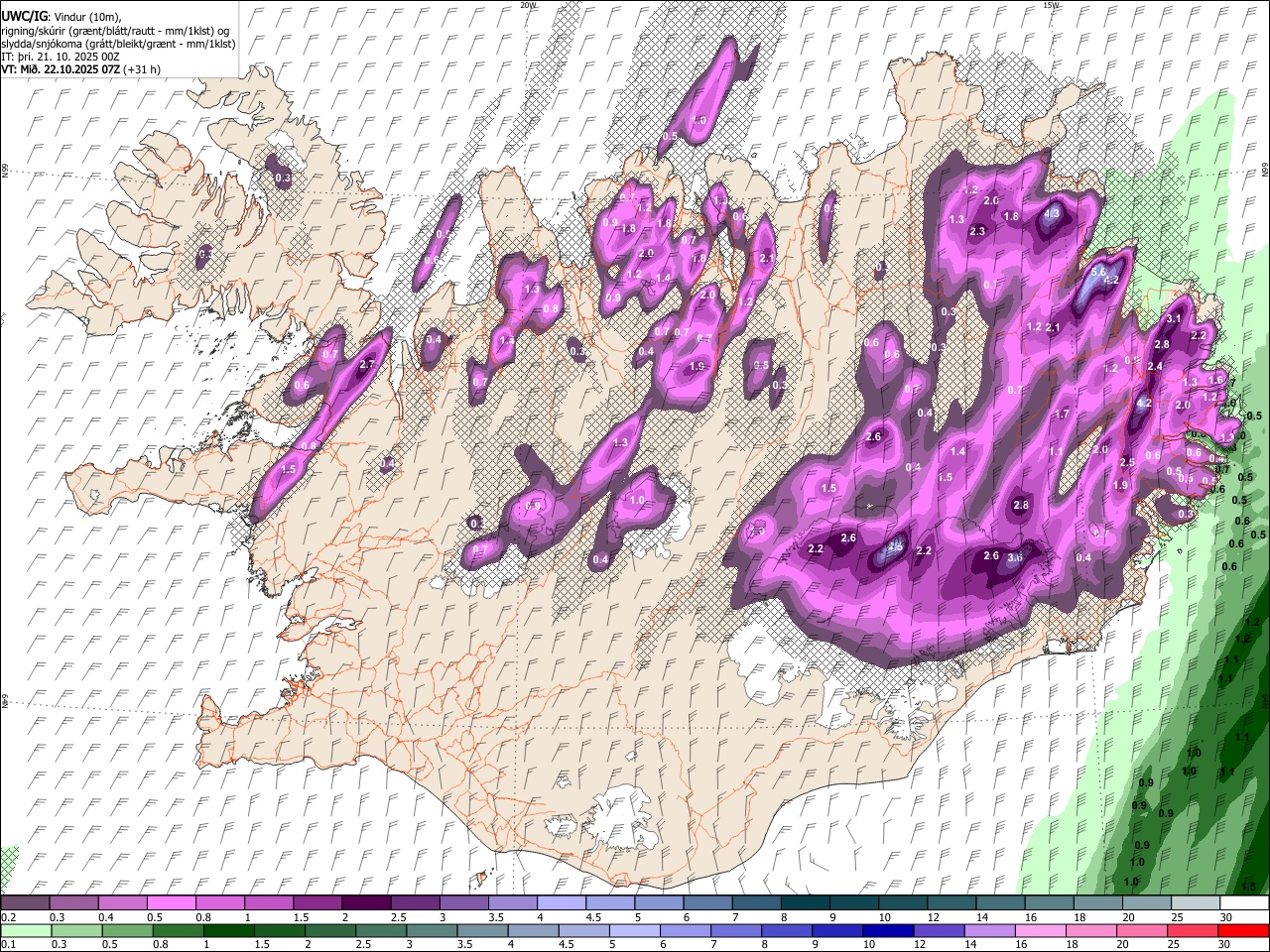Click the 3.1 precipitation value on the map
Viewport: 1270px width, 952px height.
[x=1174, y=318]
